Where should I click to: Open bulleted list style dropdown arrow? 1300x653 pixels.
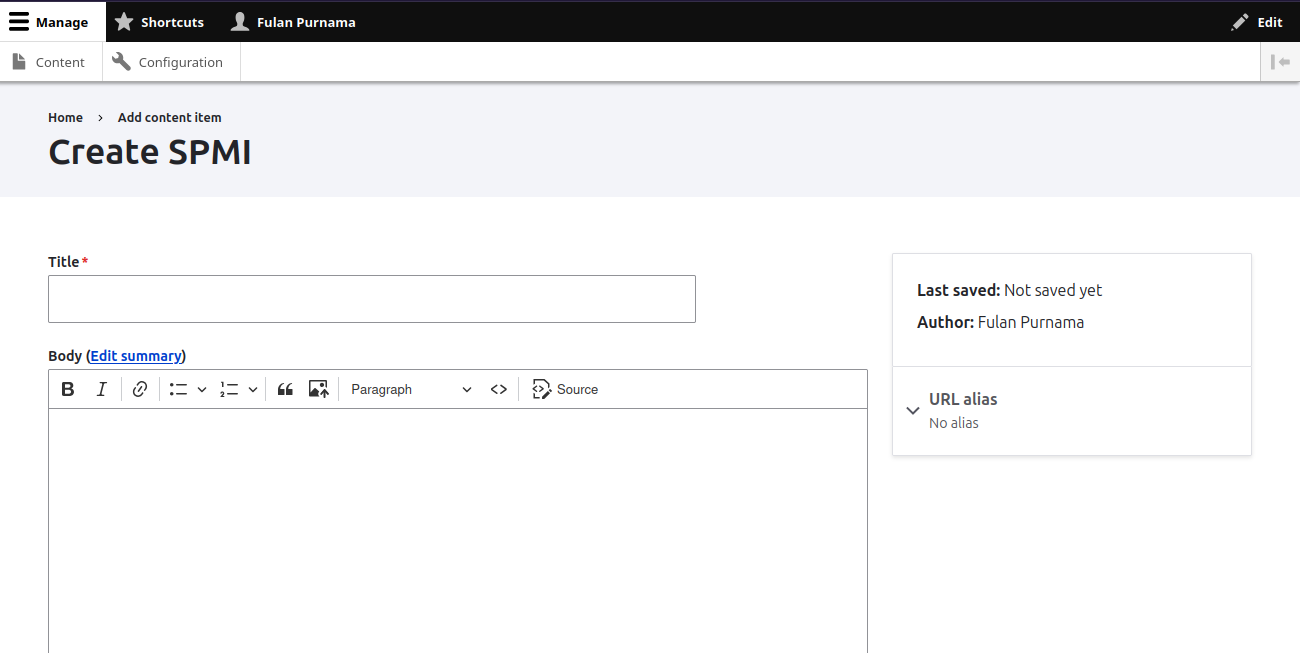tap(201, 390)
